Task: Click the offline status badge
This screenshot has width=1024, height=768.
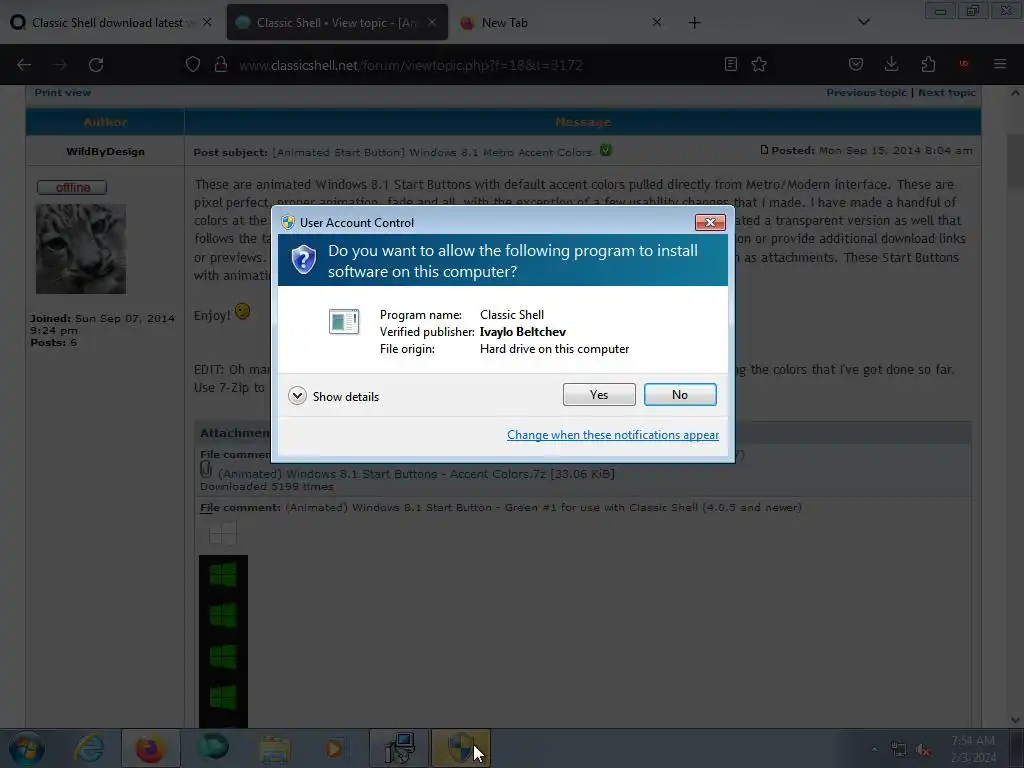Action: pos(72,187)
